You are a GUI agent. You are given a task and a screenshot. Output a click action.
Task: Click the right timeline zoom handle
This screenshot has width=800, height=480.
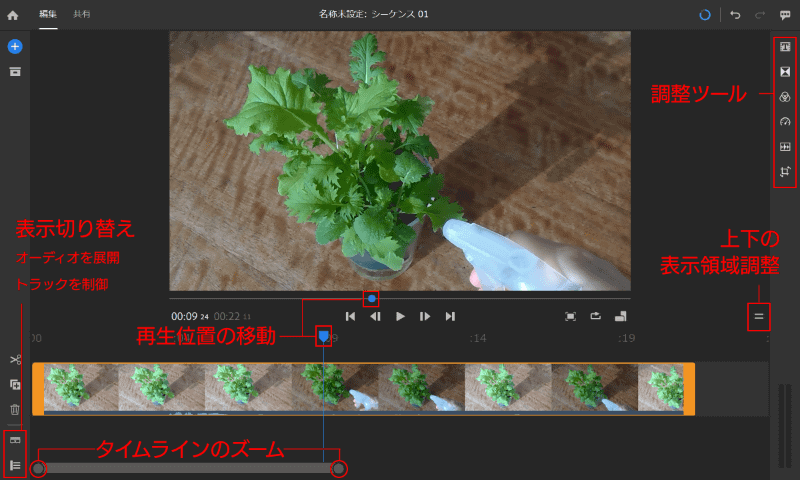point(339,468)
